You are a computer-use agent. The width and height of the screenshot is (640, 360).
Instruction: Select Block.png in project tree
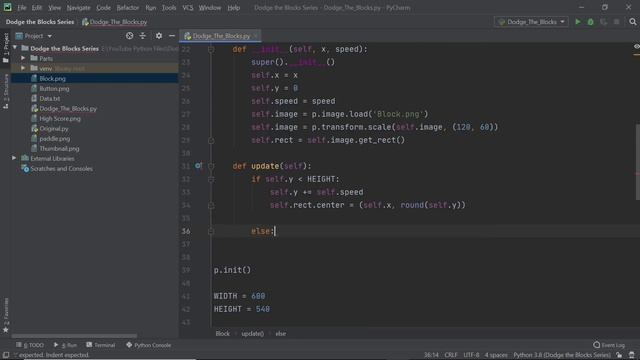point(52,78)
